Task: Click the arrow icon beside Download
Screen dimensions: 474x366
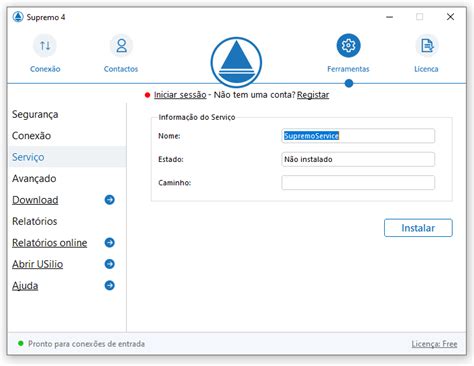Action: tap(109, 200)
